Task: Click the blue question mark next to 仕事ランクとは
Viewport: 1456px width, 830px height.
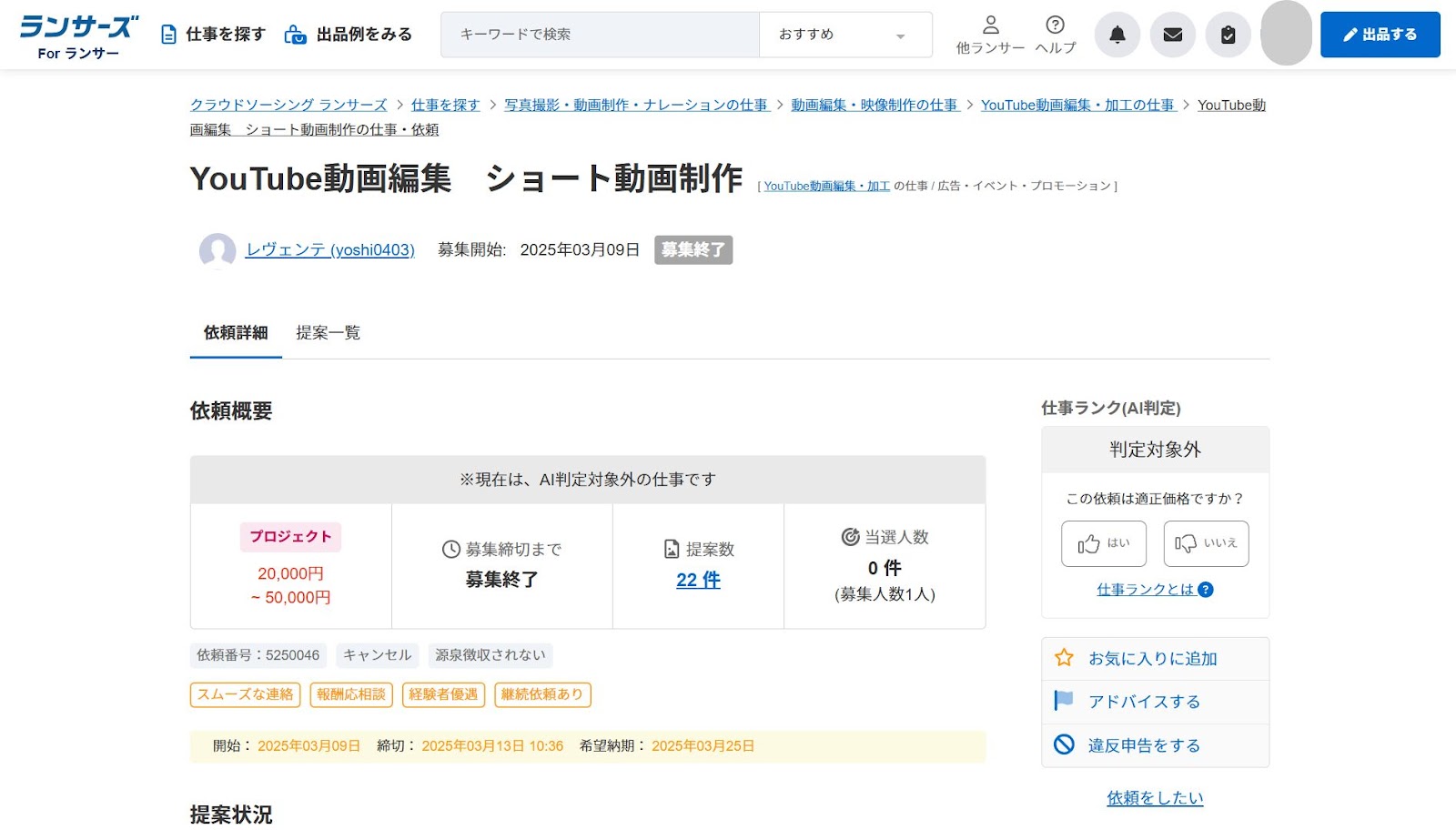Action: pyautogui.click(x=1206, y=590)
